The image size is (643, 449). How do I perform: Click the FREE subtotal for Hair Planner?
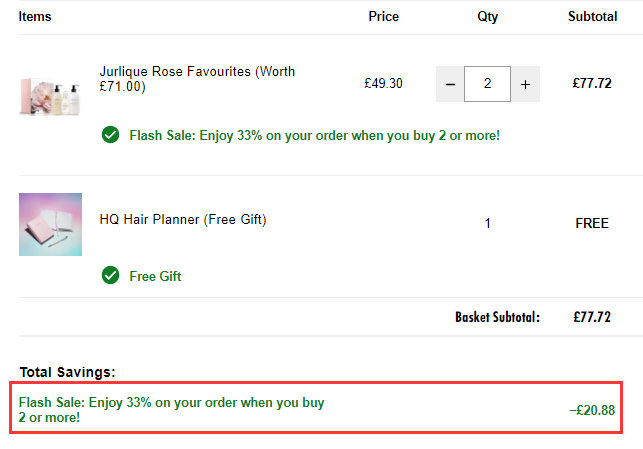click(592, 223)
